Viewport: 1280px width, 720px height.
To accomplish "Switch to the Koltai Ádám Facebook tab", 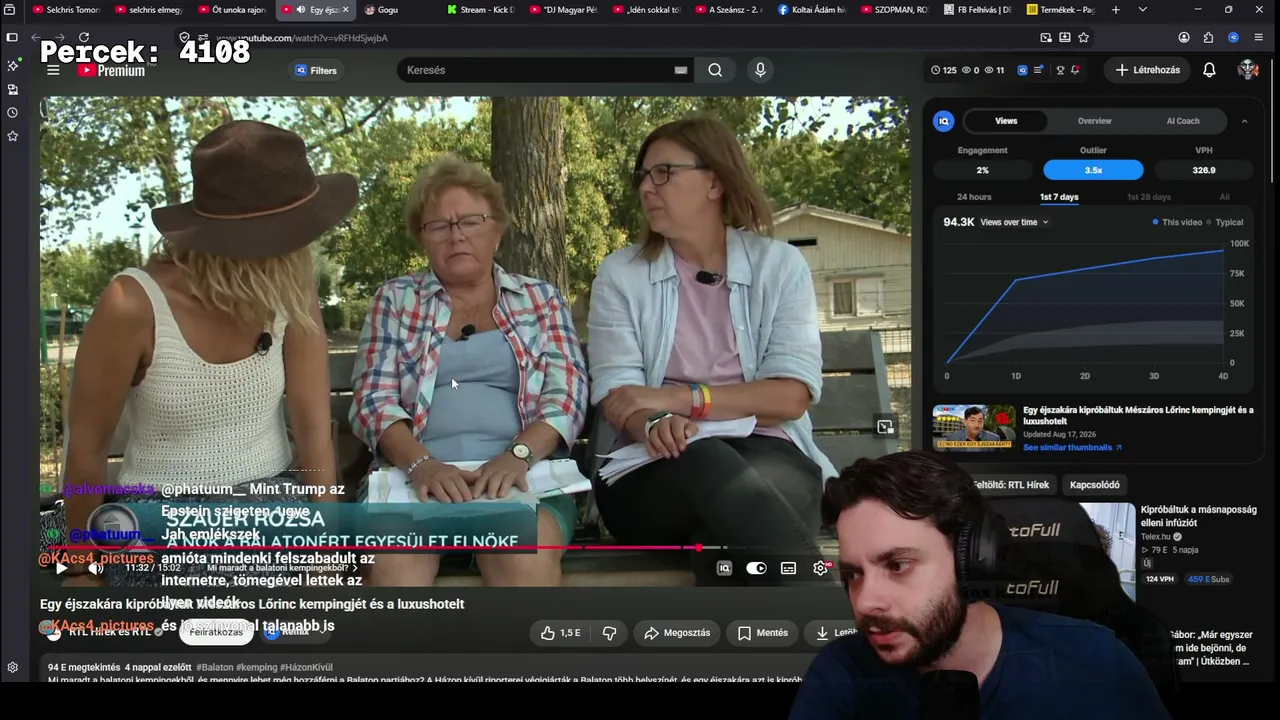I will point(812,10).
